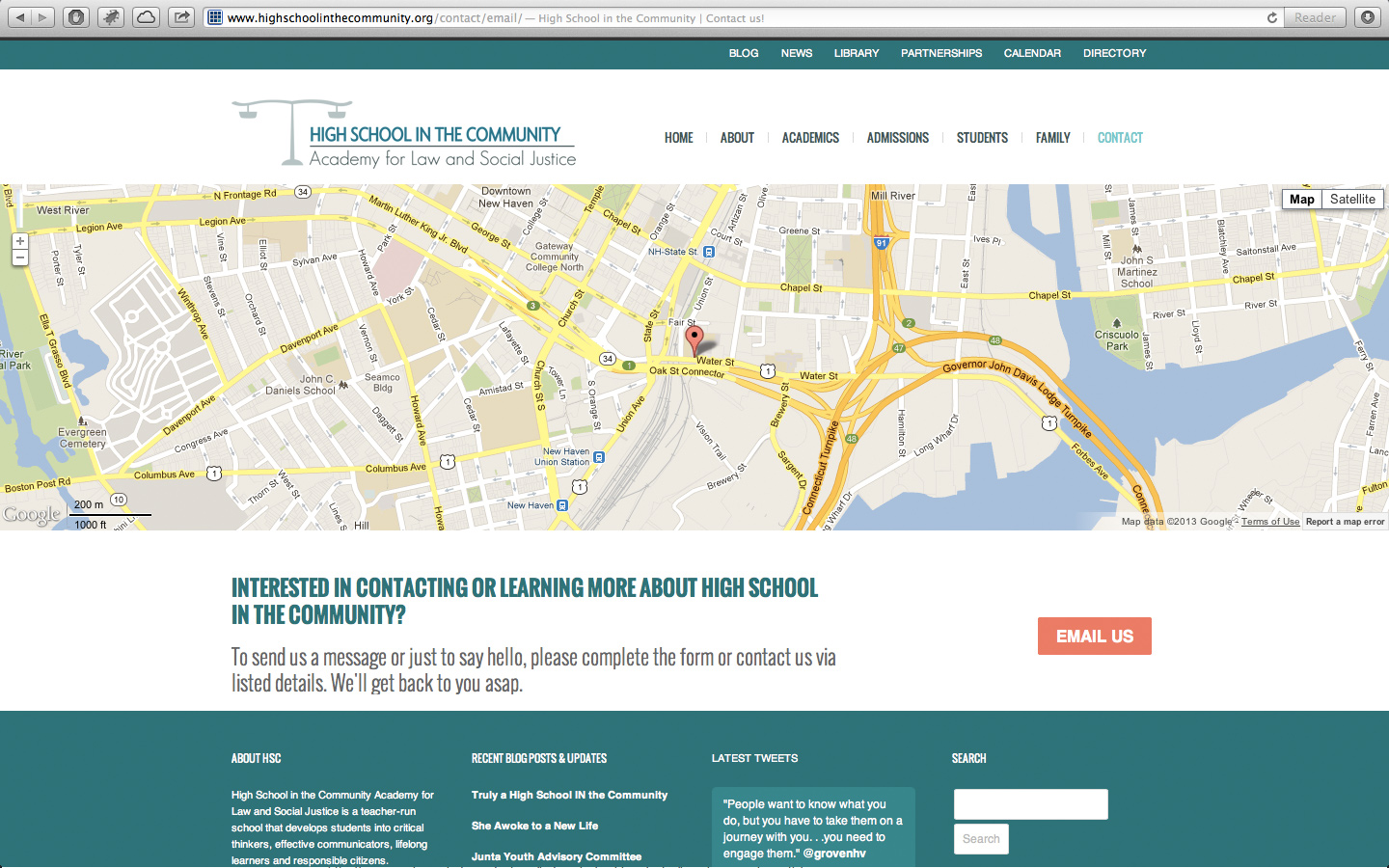Screen dimensions: 1389x868
Task: Go to the Calendar page in top bar
Action: point(1032,53)
